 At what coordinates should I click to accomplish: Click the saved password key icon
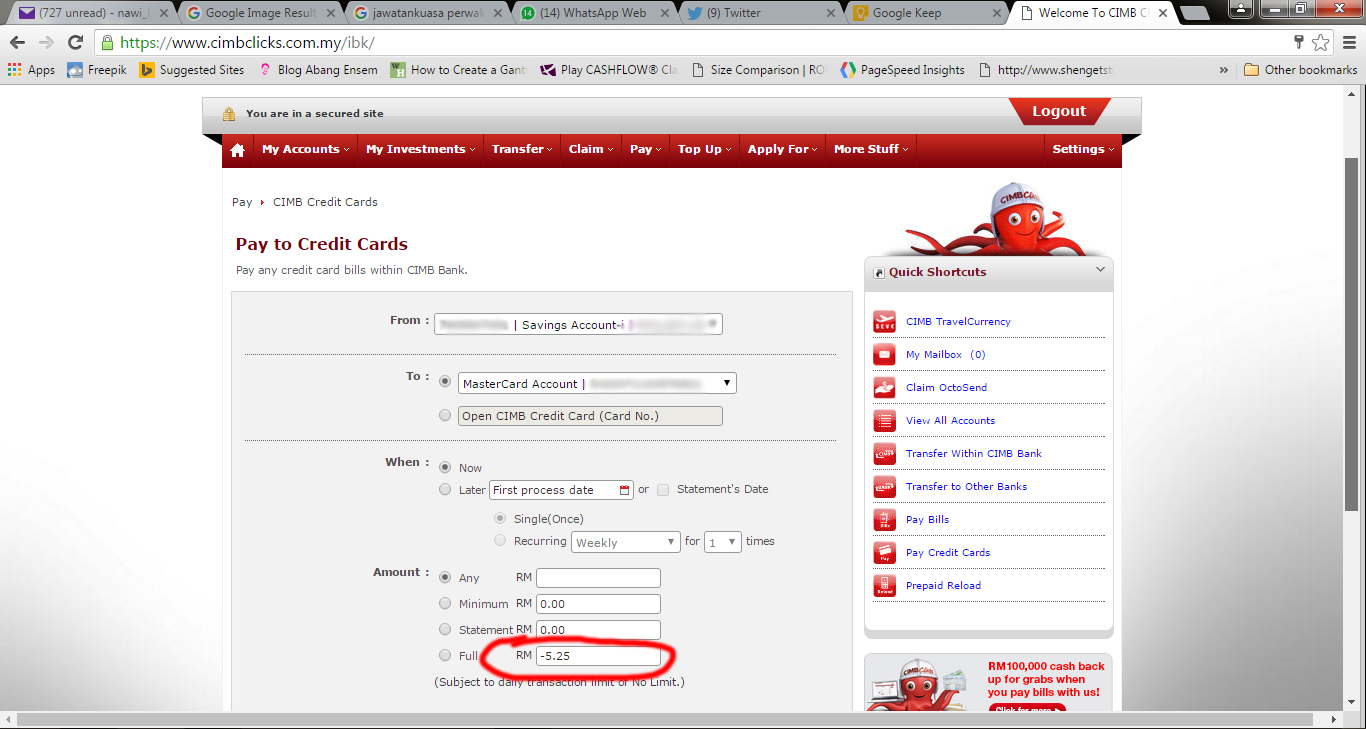1299,43
